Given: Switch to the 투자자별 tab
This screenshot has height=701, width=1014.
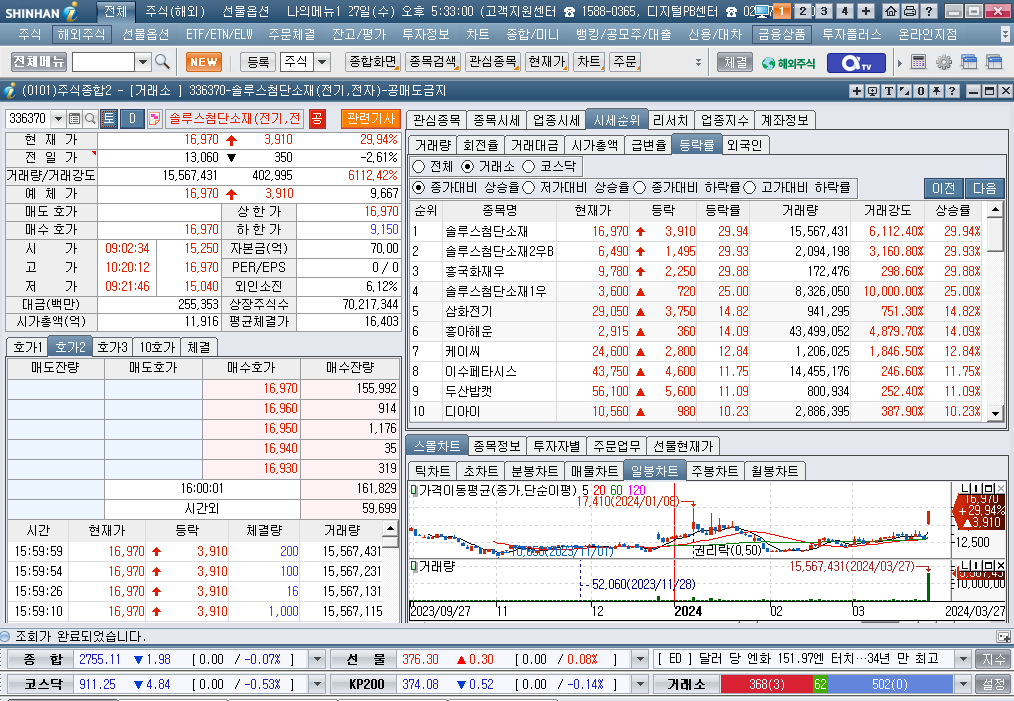Looking at the screenshot, I should click(557, 446).
